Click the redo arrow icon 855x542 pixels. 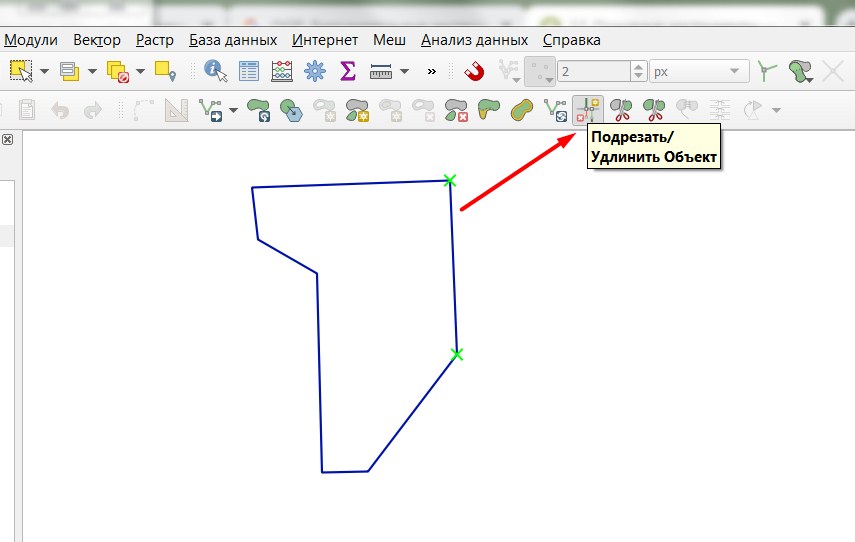point(93,111)
